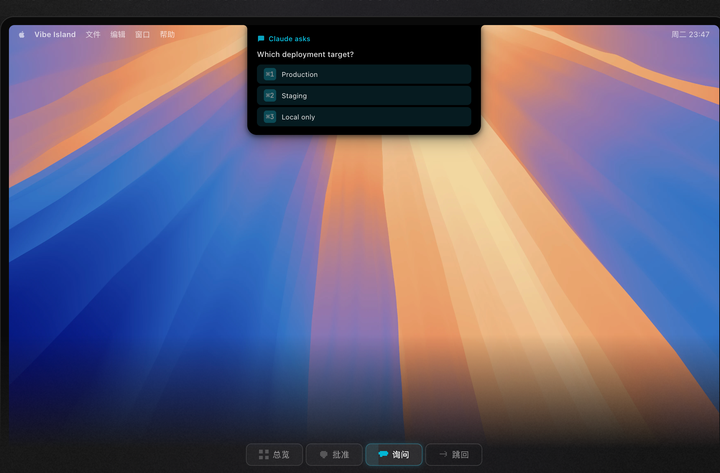Image resolution: width=720 pixels, height=473 pixels.
Task: Open the 文件 menu
Action: point(93,34)
